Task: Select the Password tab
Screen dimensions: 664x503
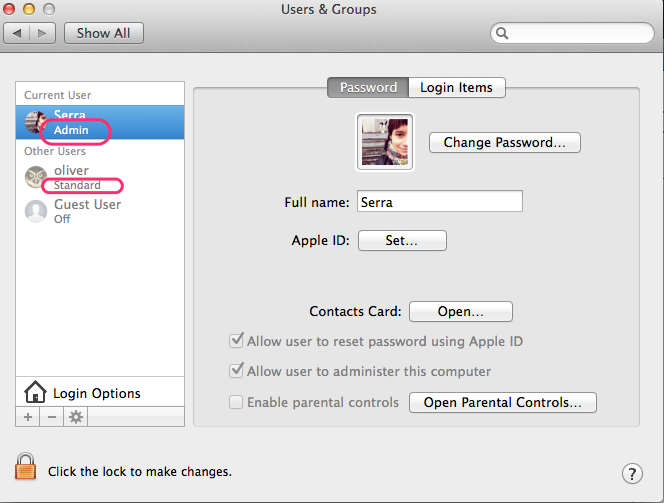Action: pos(368,87)
